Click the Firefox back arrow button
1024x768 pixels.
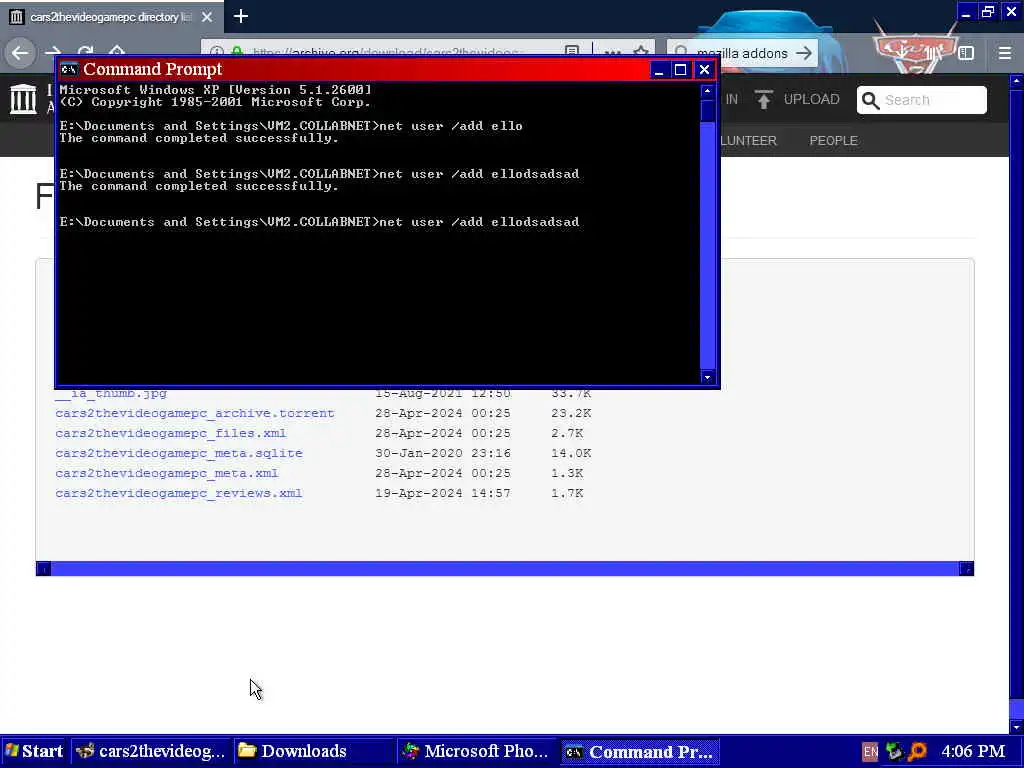coord(20,52)
